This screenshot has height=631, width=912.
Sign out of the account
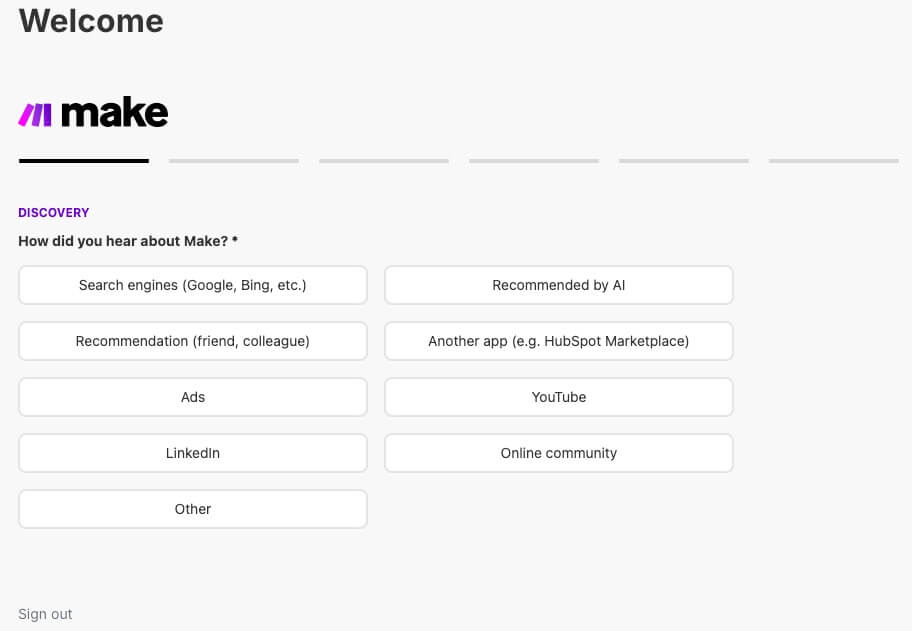click(45, 614)
